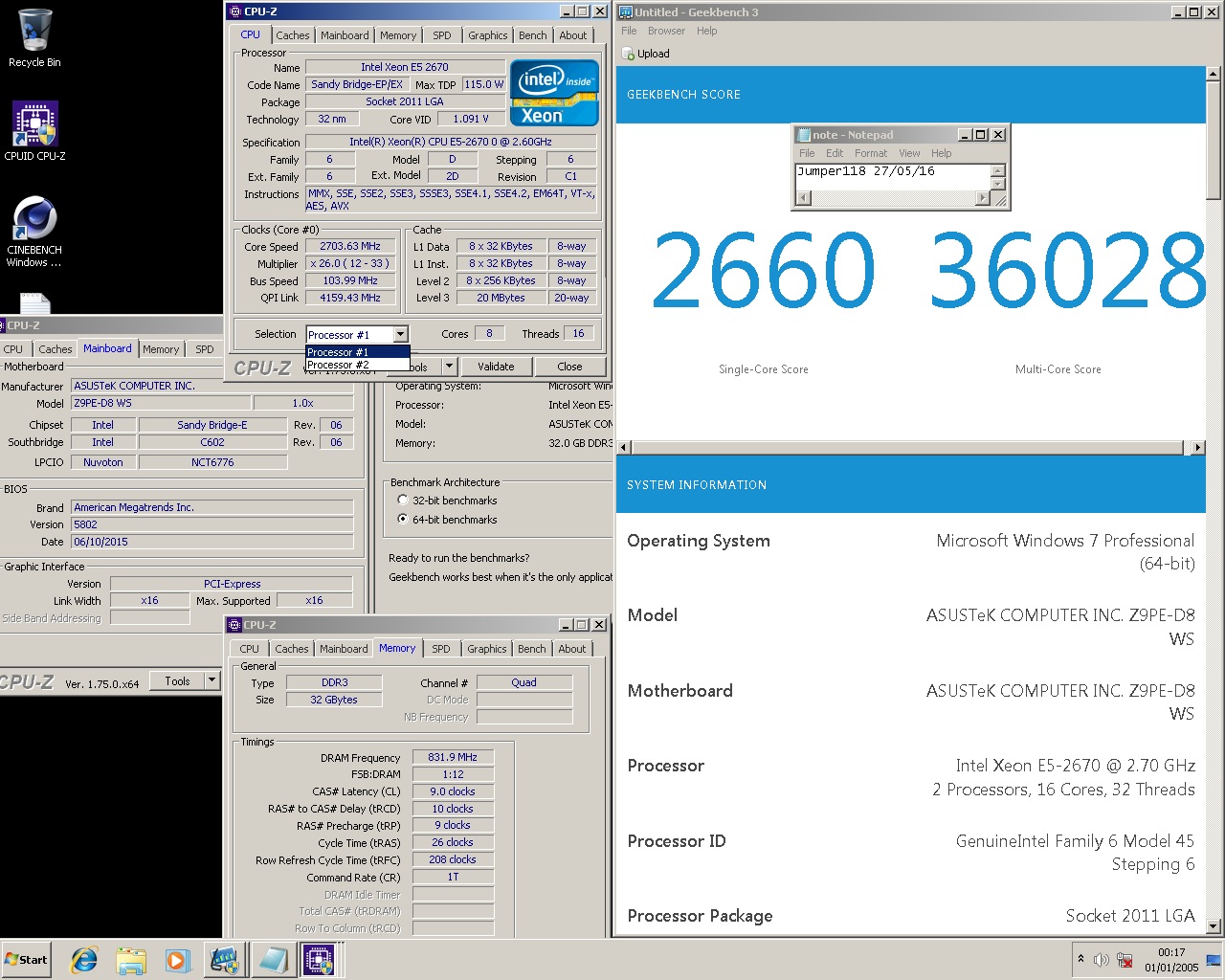Viewport: 1225px width, 980px height.
Task: Choose Processor #2 from the dropdown list
Action: coord(357,365)
